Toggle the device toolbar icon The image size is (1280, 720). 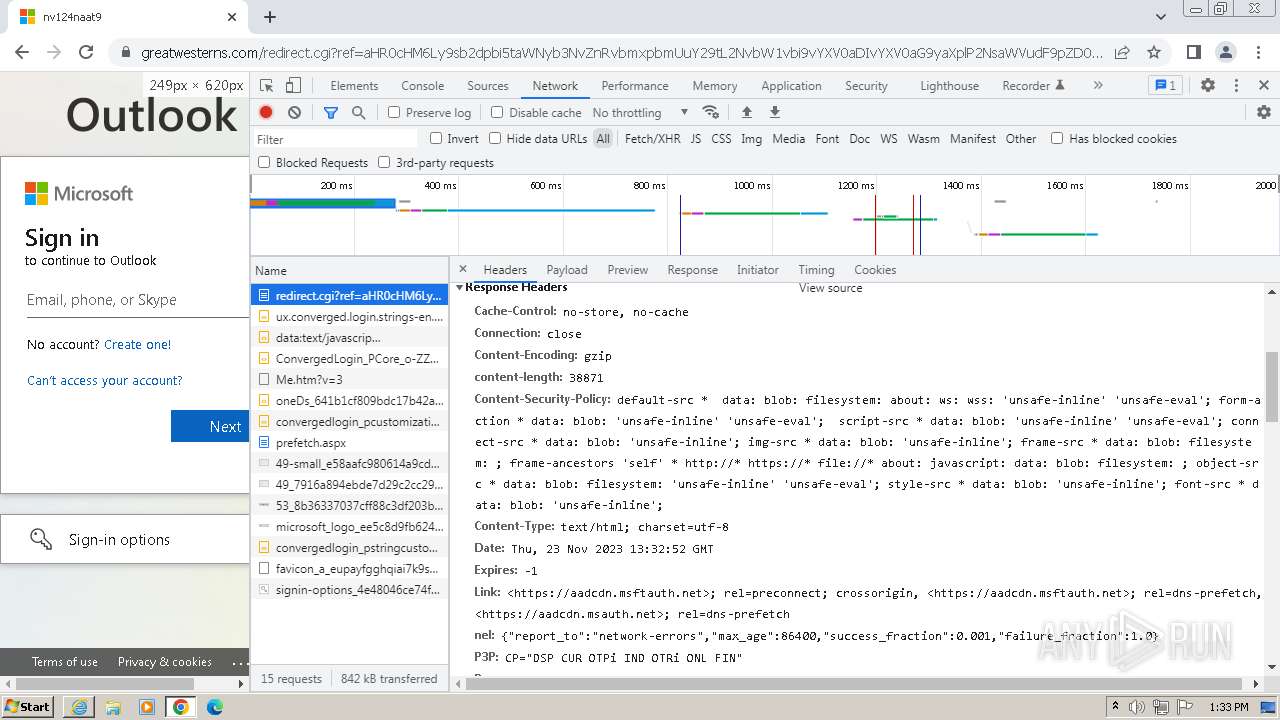(x=293, y=86)
